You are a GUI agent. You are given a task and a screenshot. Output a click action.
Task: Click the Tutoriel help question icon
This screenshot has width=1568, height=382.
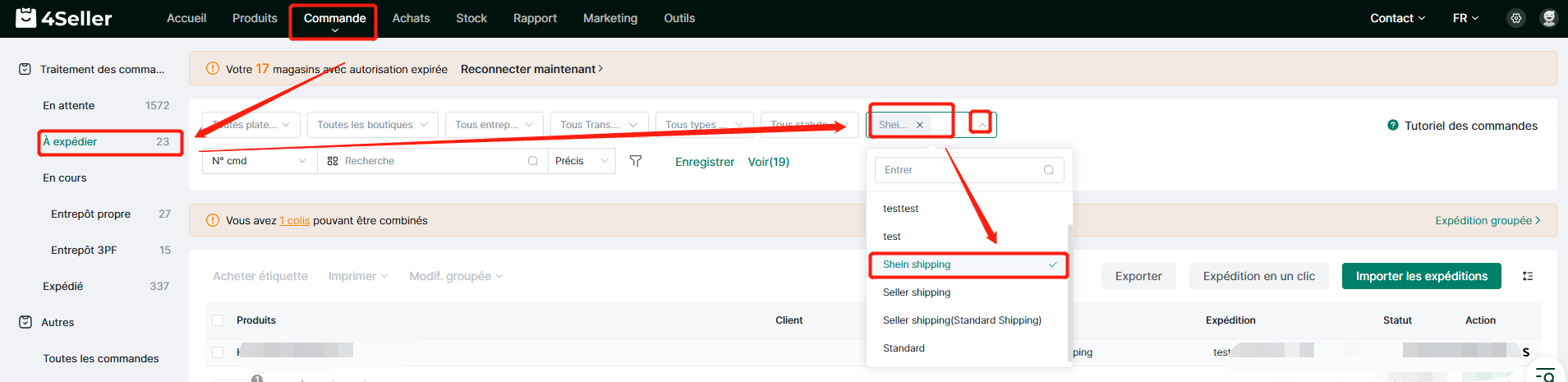tap(1393, 125)
